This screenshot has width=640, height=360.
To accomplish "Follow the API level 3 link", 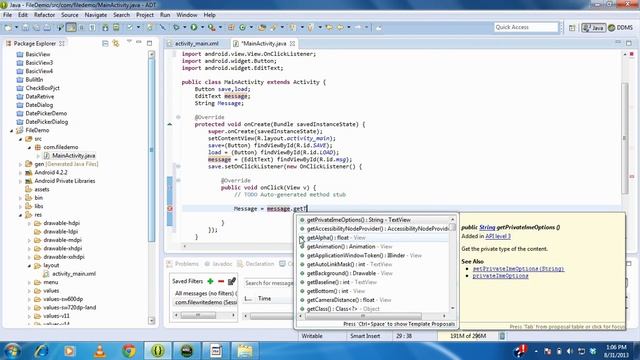I will pyautogui.click(x=498, y=236).
